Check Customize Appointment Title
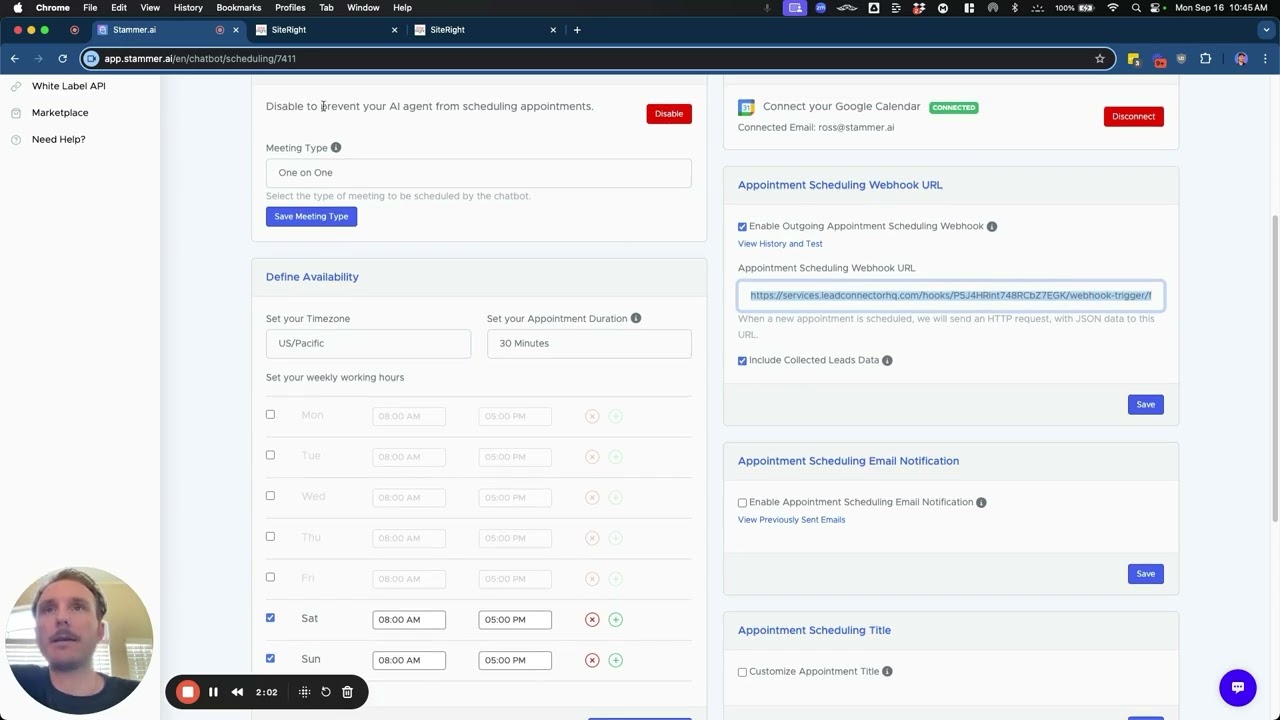Viewport: 1280px width, 720px height. pos(742,672)
